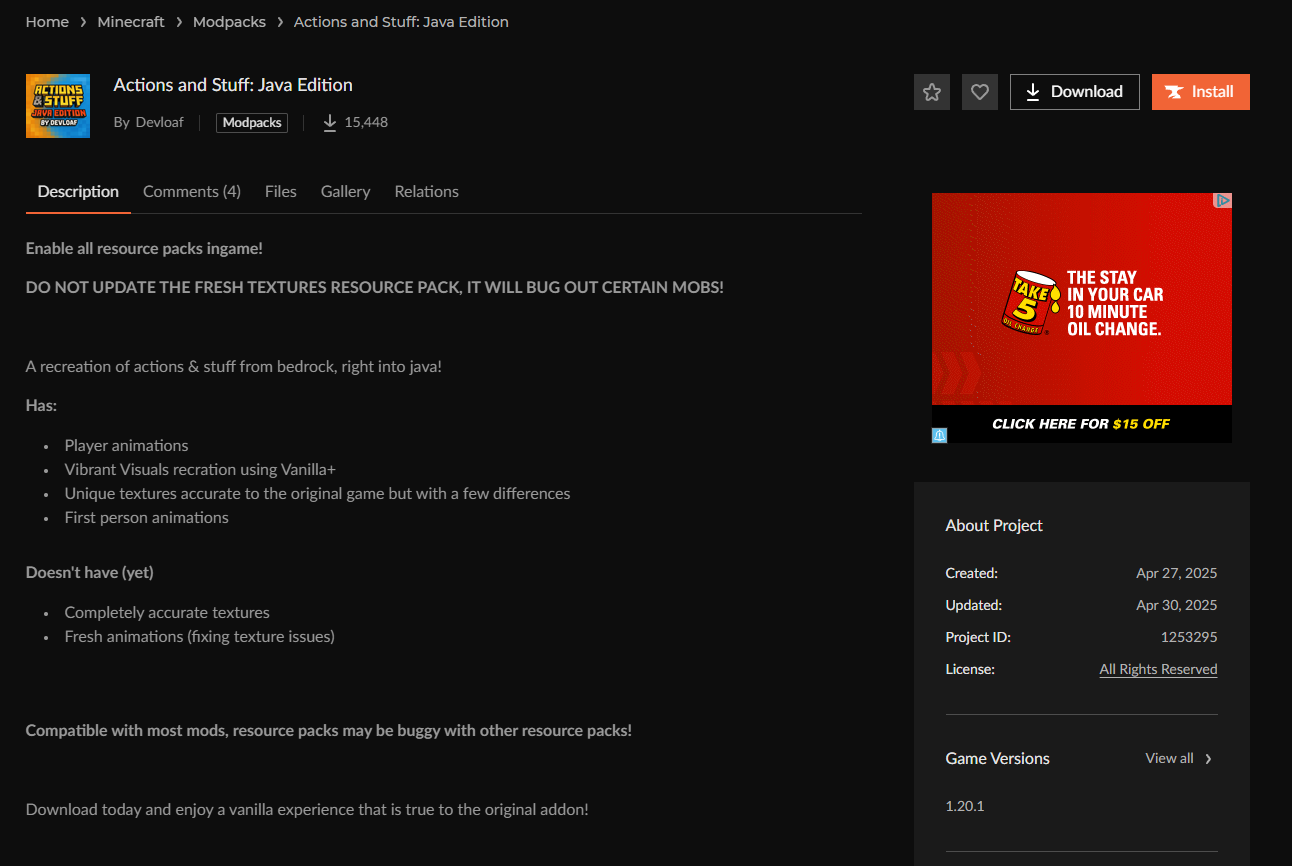Open Modpacks breadcrumb link

229,22
